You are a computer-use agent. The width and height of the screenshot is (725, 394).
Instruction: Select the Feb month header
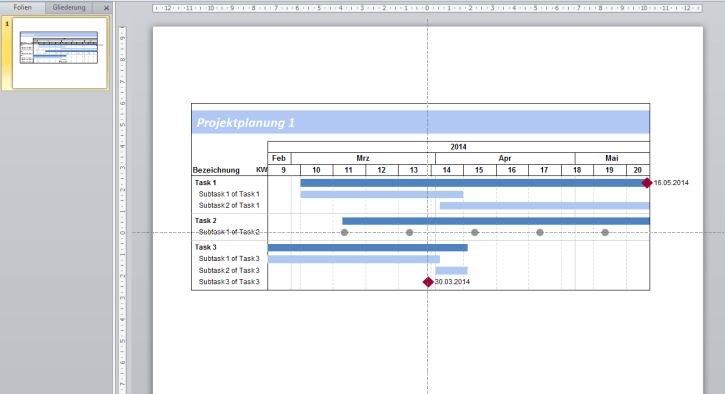pyautogui.click(x=279, y=158)
